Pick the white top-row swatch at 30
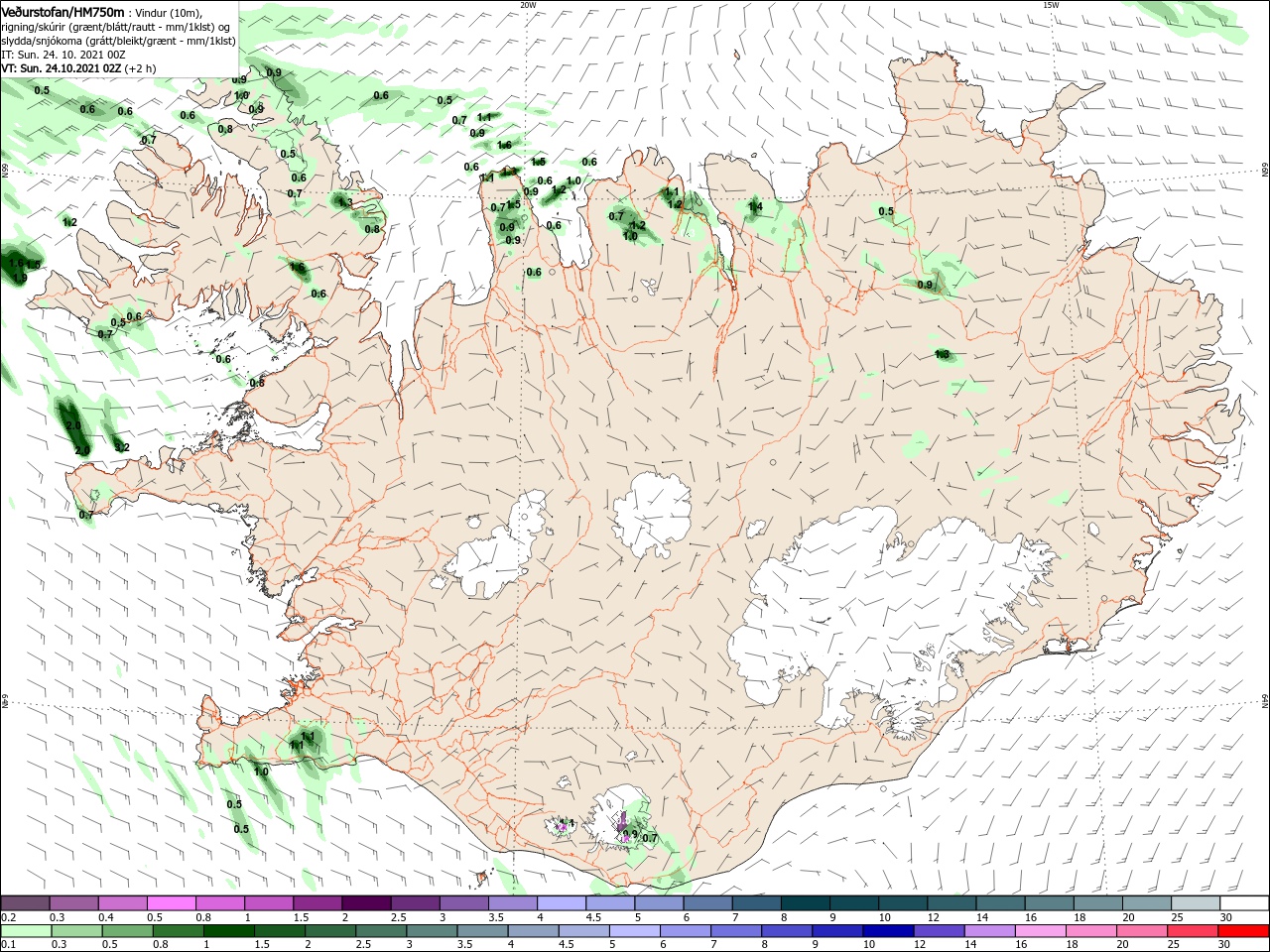The image size is (1270, 952). pos(1244,903)
